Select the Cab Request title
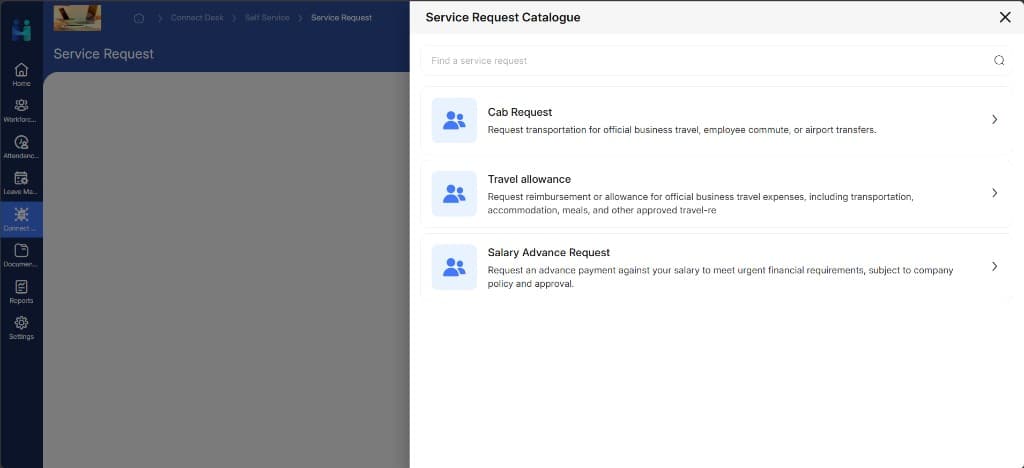 click(x=520, y=112)
